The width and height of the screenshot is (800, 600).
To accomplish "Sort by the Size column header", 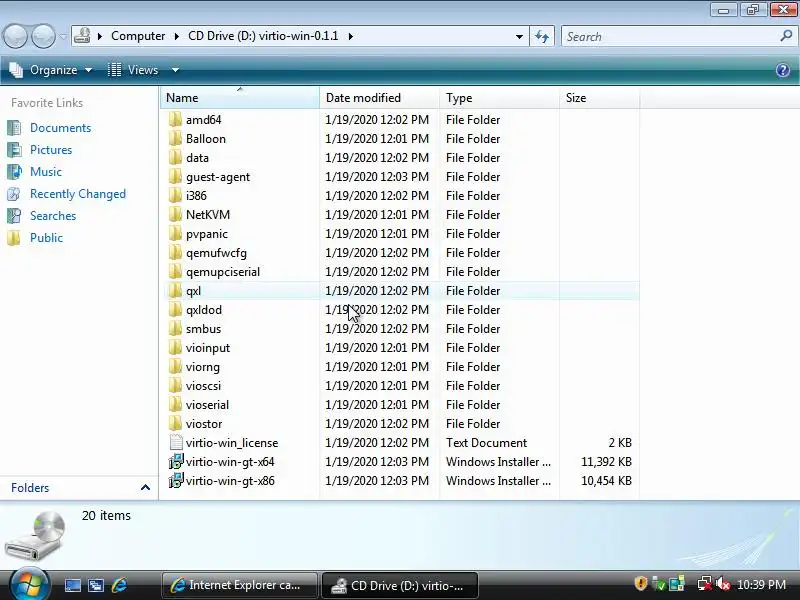I will (x=599, y=97).
